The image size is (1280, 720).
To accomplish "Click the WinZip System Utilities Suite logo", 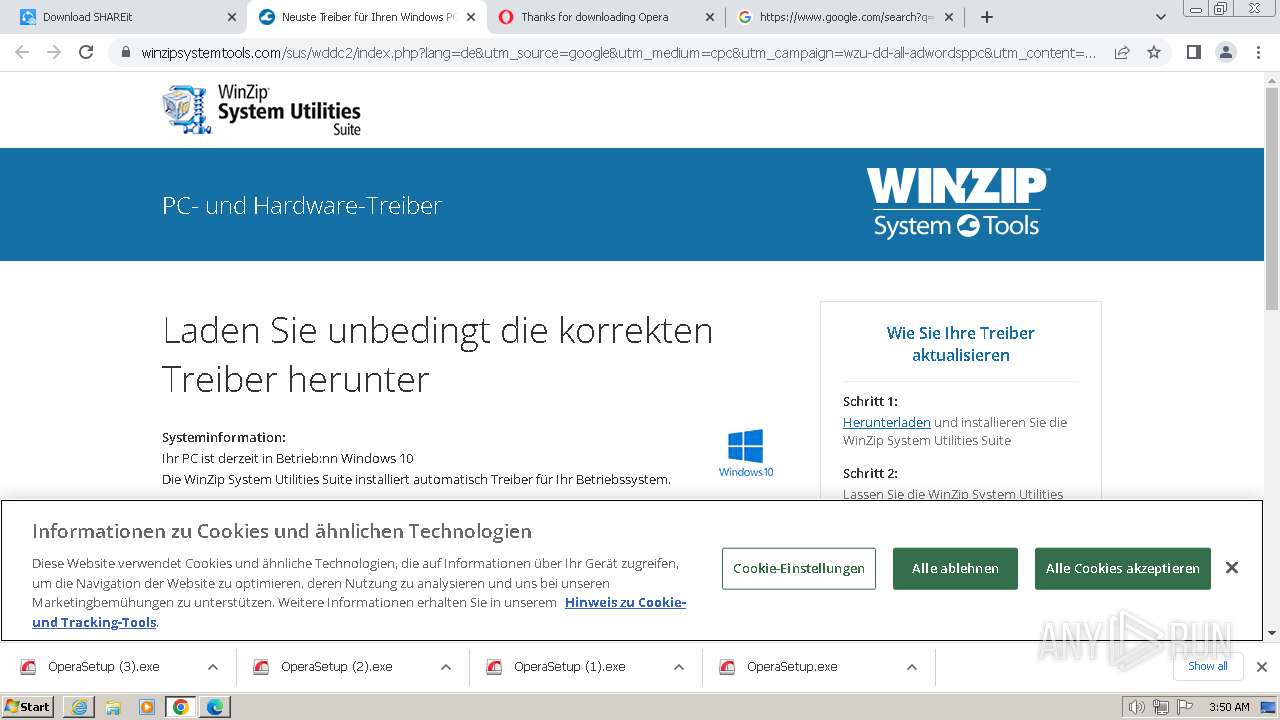I will (x=261, y=109).
